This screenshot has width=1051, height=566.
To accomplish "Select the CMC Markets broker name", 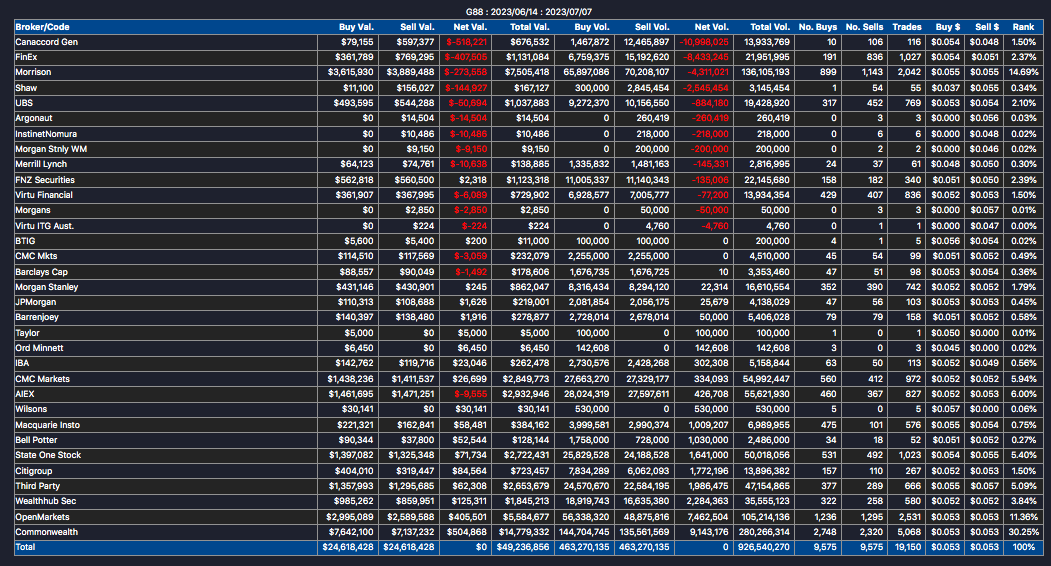I will point(42,379).
